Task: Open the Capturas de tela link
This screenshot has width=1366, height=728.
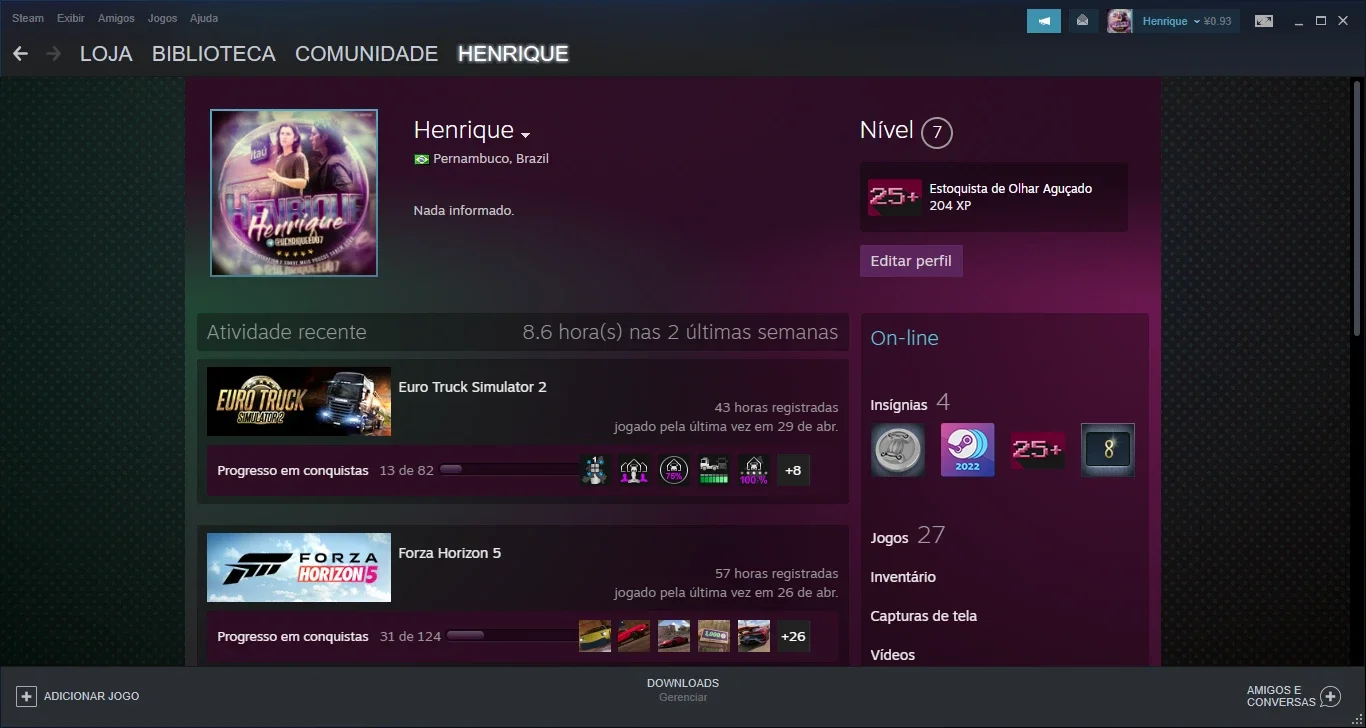Action: tap(924, 616)
